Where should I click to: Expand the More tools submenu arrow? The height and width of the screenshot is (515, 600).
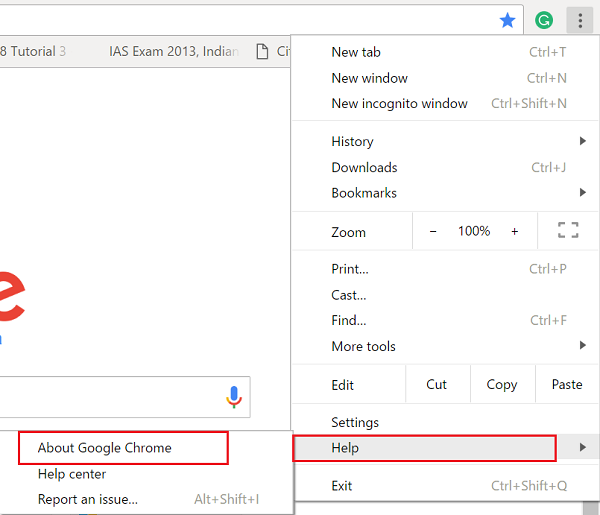(x=582, y=346)
